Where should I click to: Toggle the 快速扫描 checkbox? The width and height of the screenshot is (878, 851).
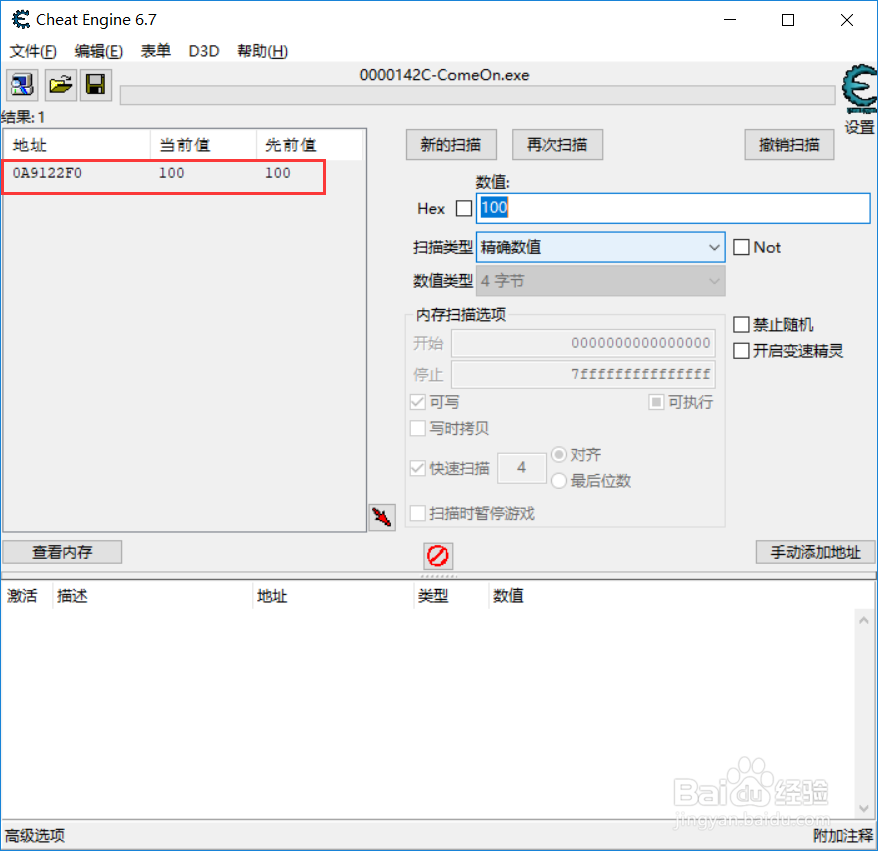click(x=418, y=468)
